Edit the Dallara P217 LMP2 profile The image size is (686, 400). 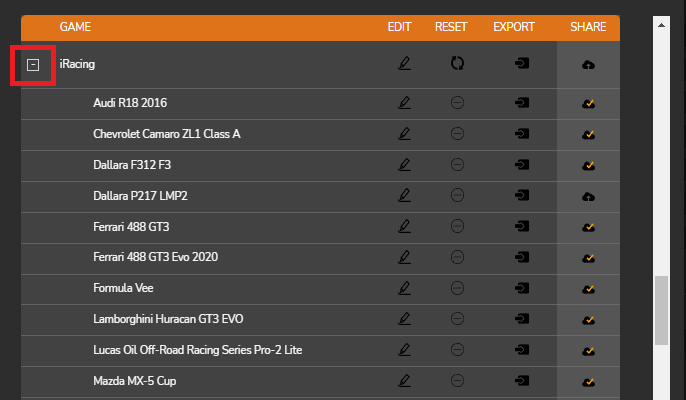pos(404,195)
